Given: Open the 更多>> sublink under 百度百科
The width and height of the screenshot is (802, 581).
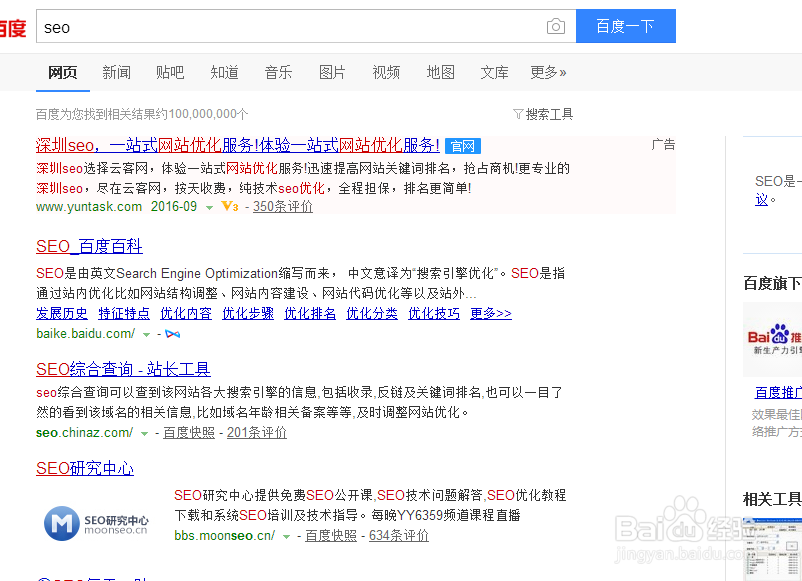Looking at the screenshot, I should [x=491, y=314].
